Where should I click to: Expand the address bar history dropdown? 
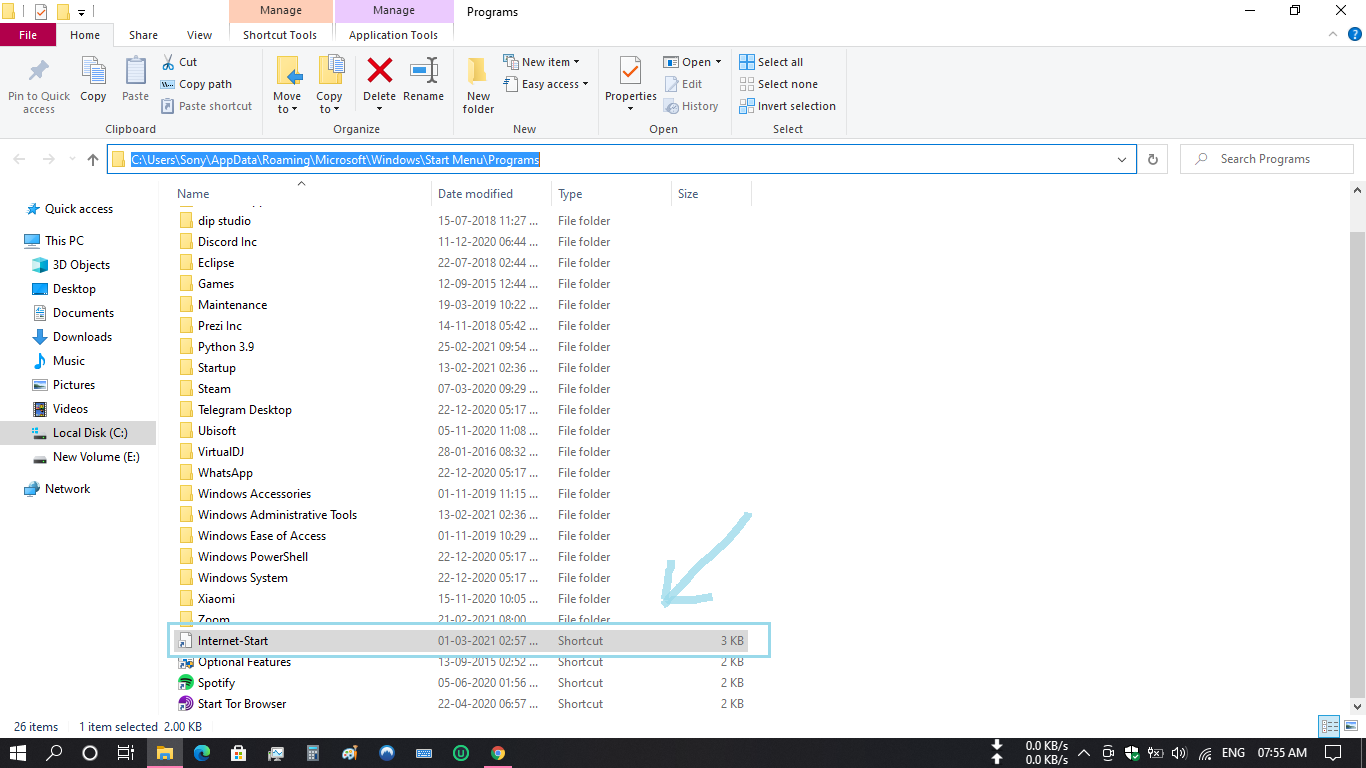tap(1121, 158)
